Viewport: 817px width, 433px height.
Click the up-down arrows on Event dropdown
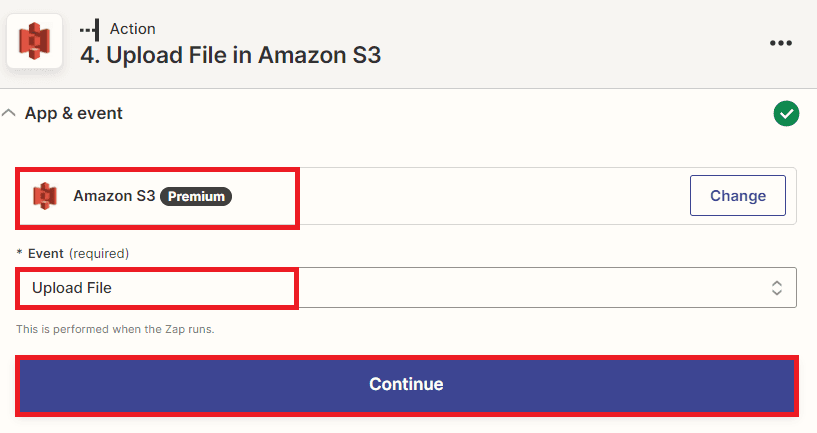pos(776,288)
